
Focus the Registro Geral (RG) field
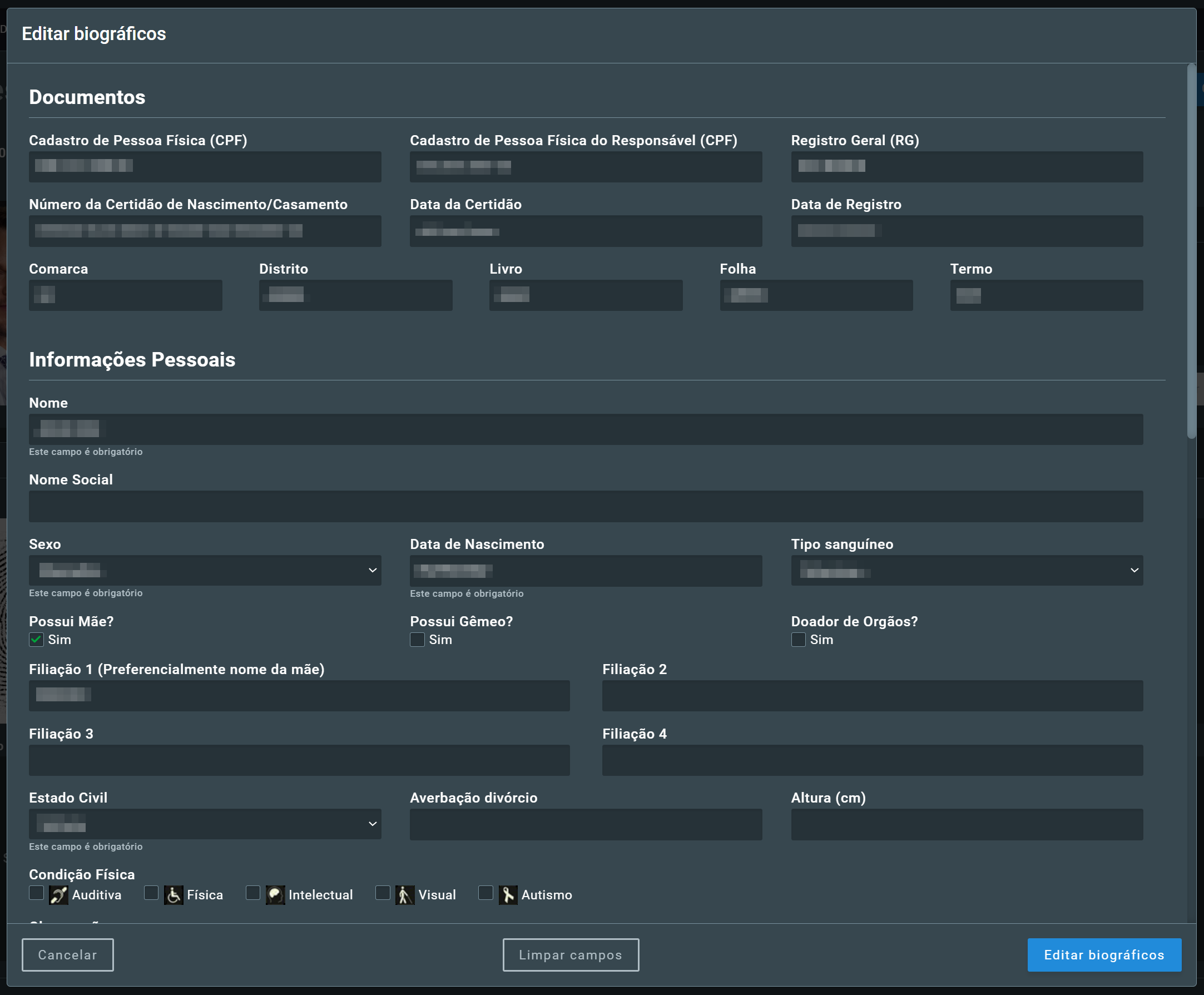coord(967,167)
